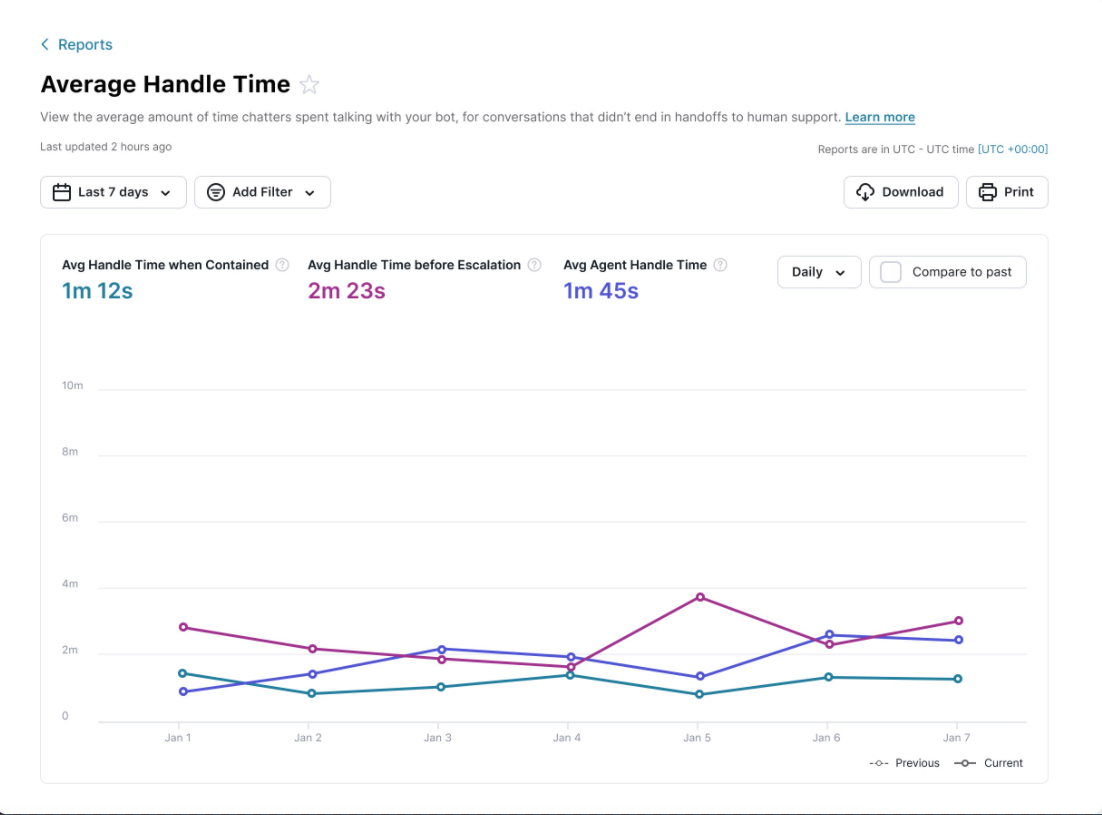Toggle the Previous series in chart legend
The height and width of the screenshot is (815, 1102).
(x=905, y=763)
